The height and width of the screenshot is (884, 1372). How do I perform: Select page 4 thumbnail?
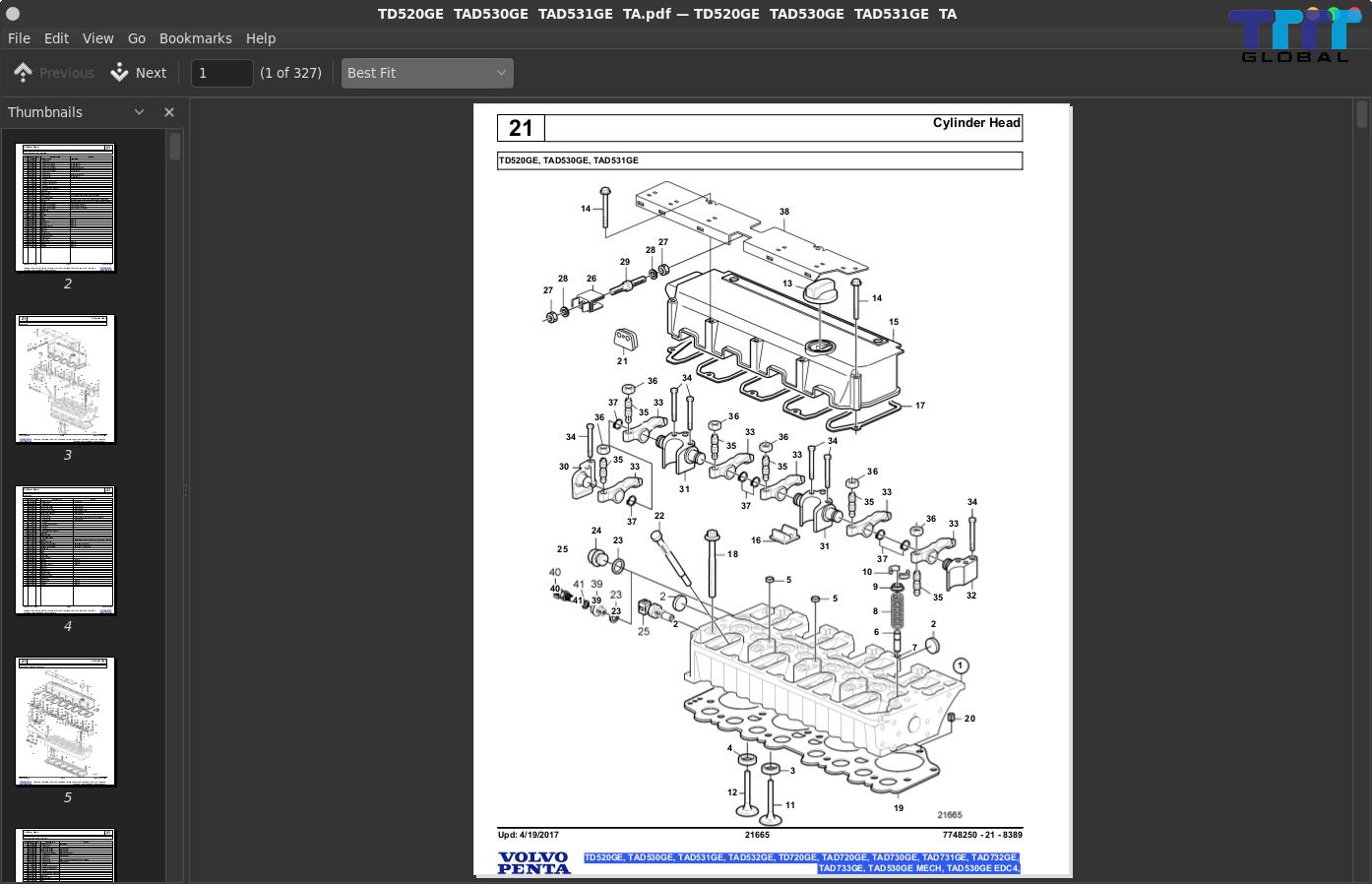pyautogui.click(x=66, y=550)
